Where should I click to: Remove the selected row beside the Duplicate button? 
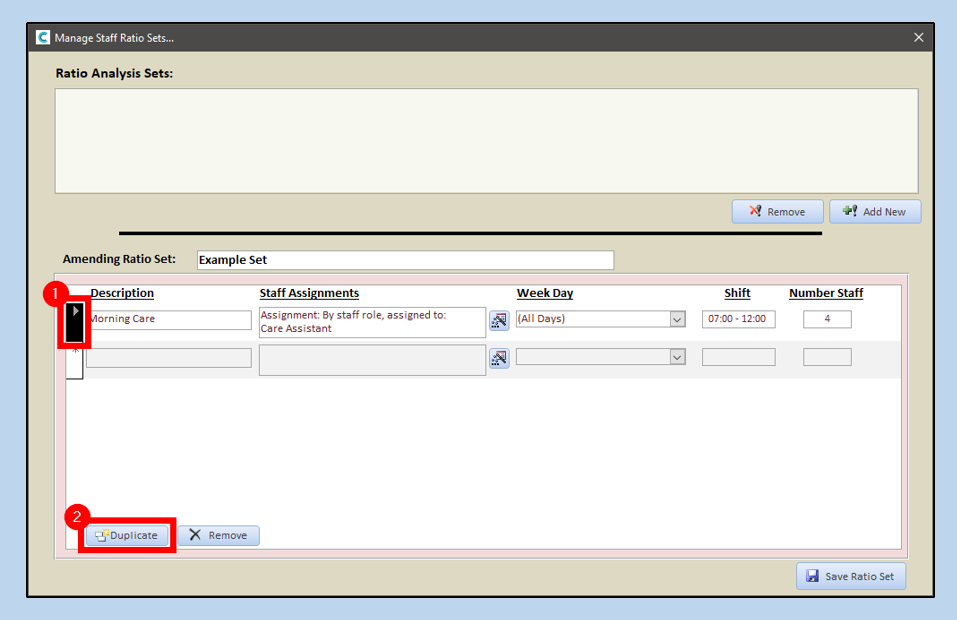point(219,536)
